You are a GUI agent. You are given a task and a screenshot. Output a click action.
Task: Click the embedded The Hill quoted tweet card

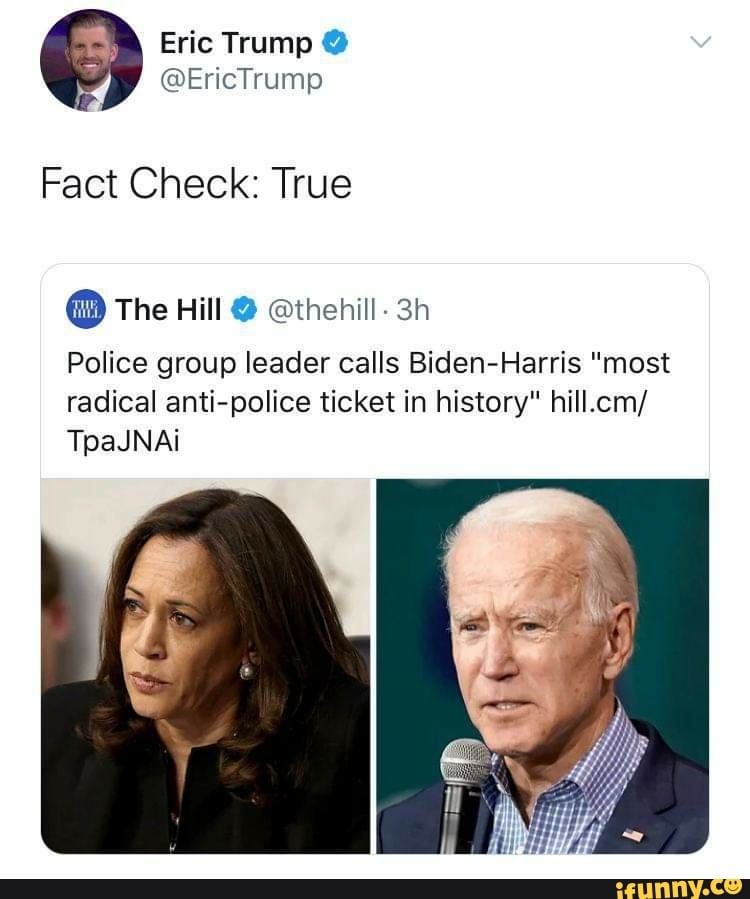[x=375, y=560]
